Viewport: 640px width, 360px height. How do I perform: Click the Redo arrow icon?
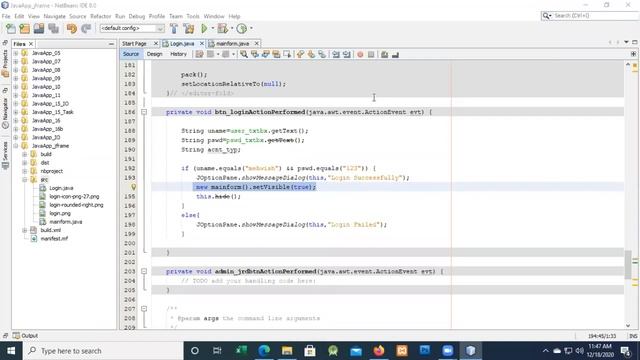(x=86, y=29)
